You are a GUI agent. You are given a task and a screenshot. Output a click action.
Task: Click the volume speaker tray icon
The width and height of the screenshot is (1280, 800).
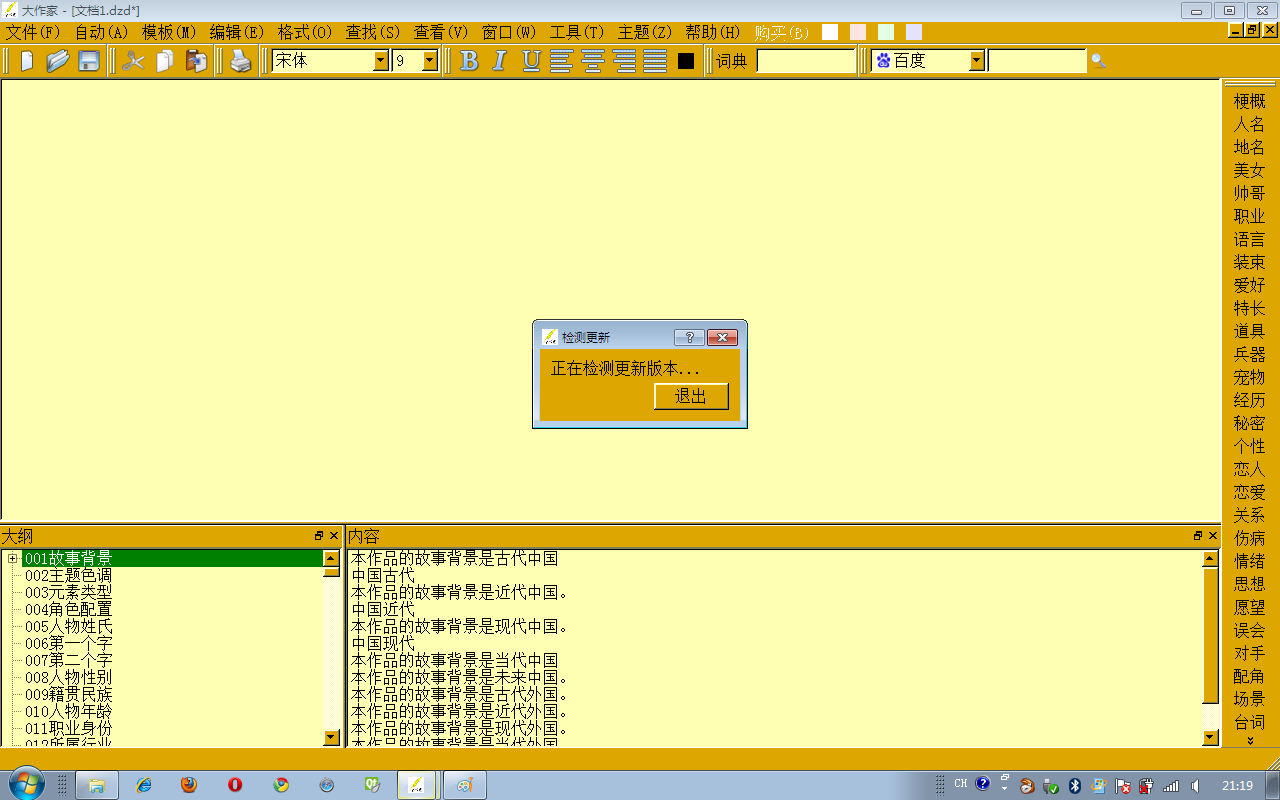[1195, 785]
